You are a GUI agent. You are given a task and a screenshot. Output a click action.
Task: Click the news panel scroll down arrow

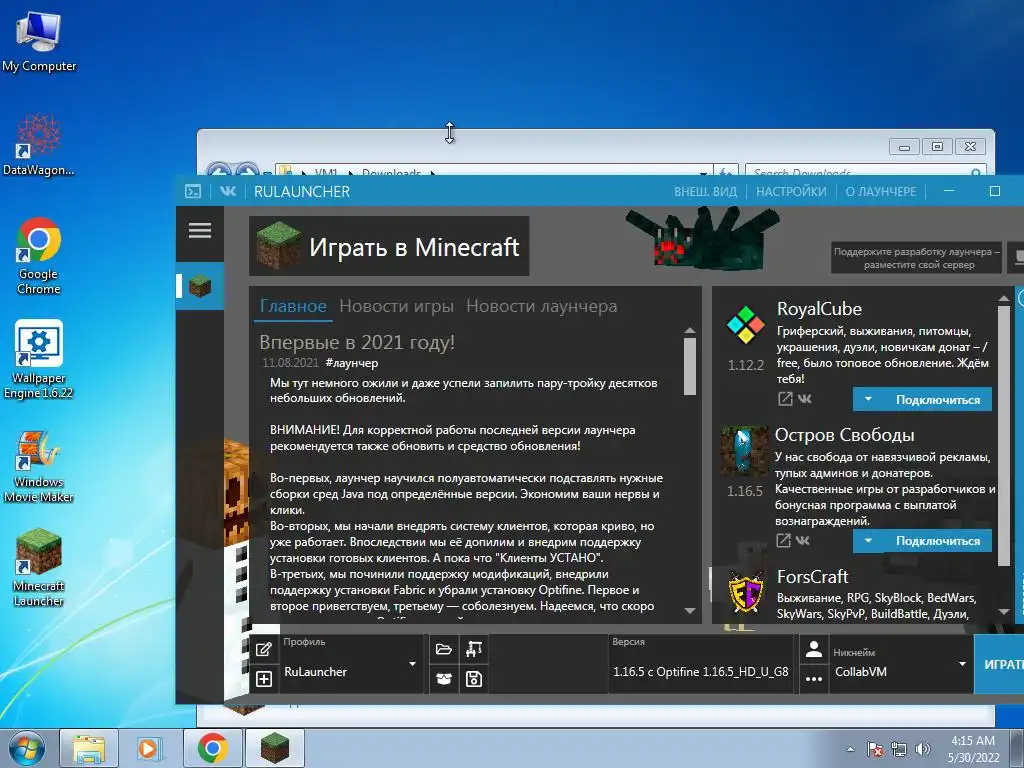(x=690, y=611)
